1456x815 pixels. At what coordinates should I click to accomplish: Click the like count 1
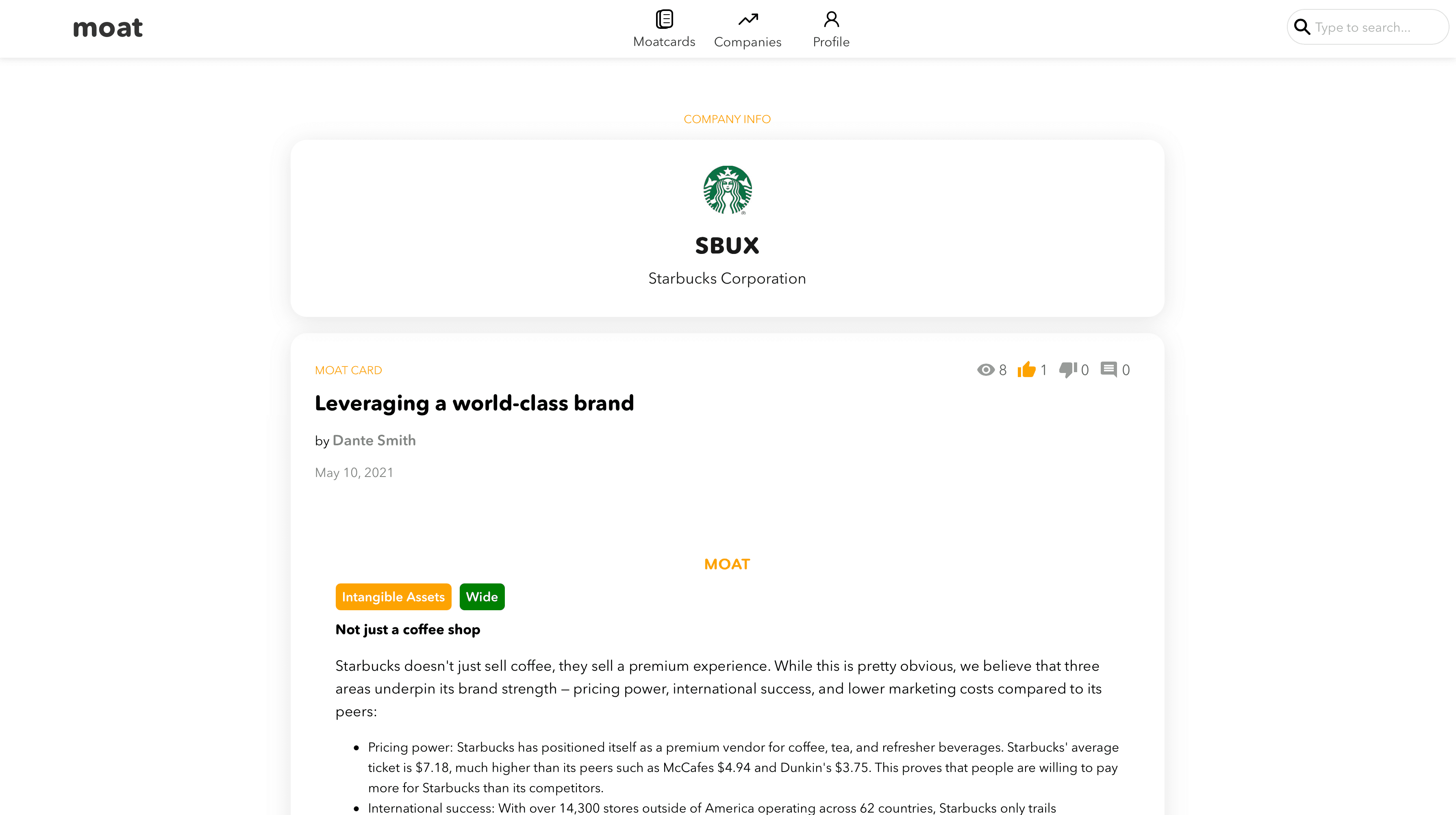coord(1043,370)
